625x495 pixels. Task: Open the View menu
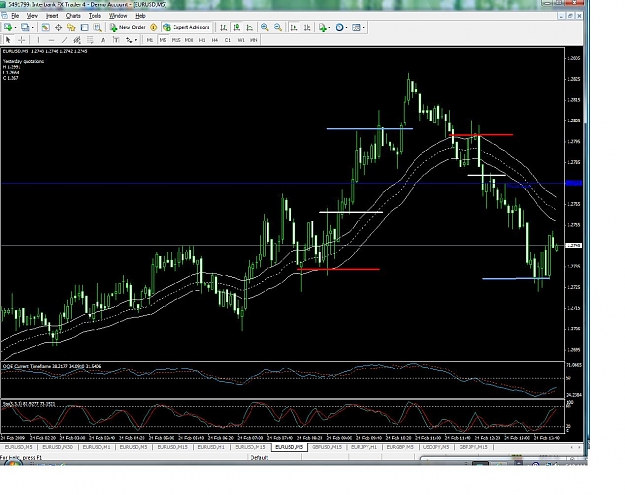32,16
